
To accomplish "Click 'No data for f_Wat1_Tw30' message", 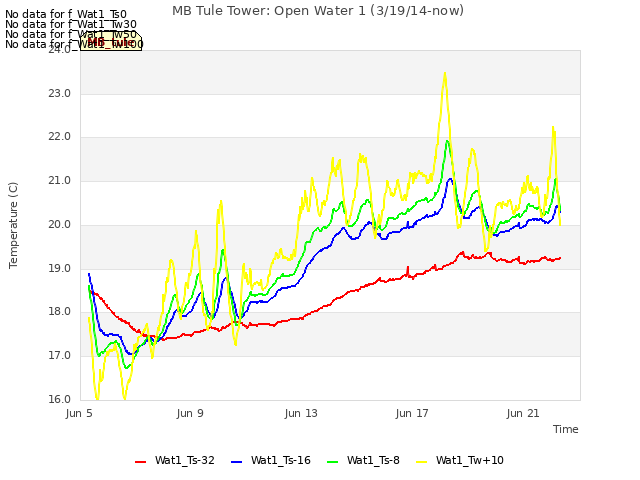I will point(71,24).
